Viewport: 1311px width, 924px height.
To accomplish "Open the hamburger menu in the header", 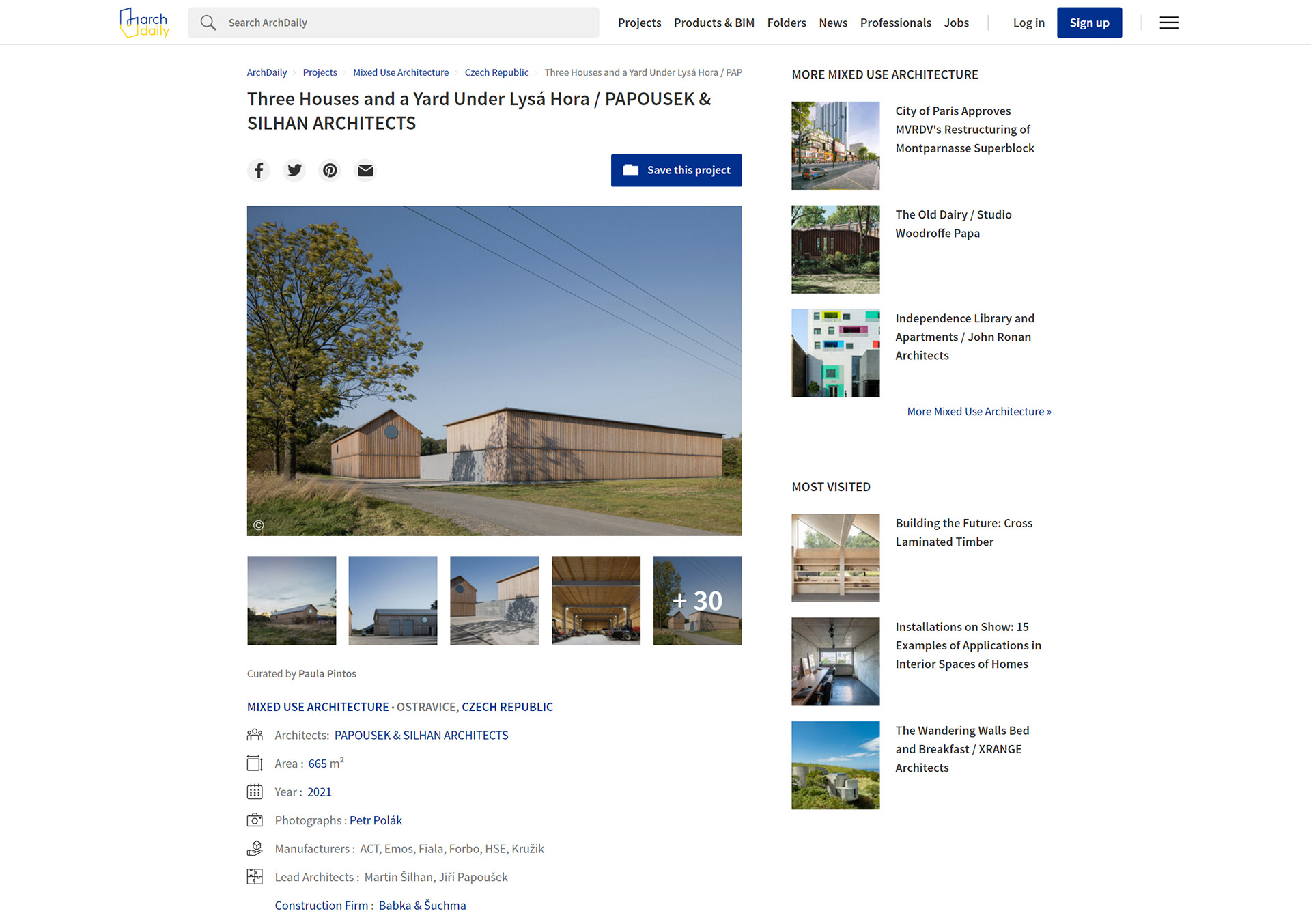I will 1169,23.
